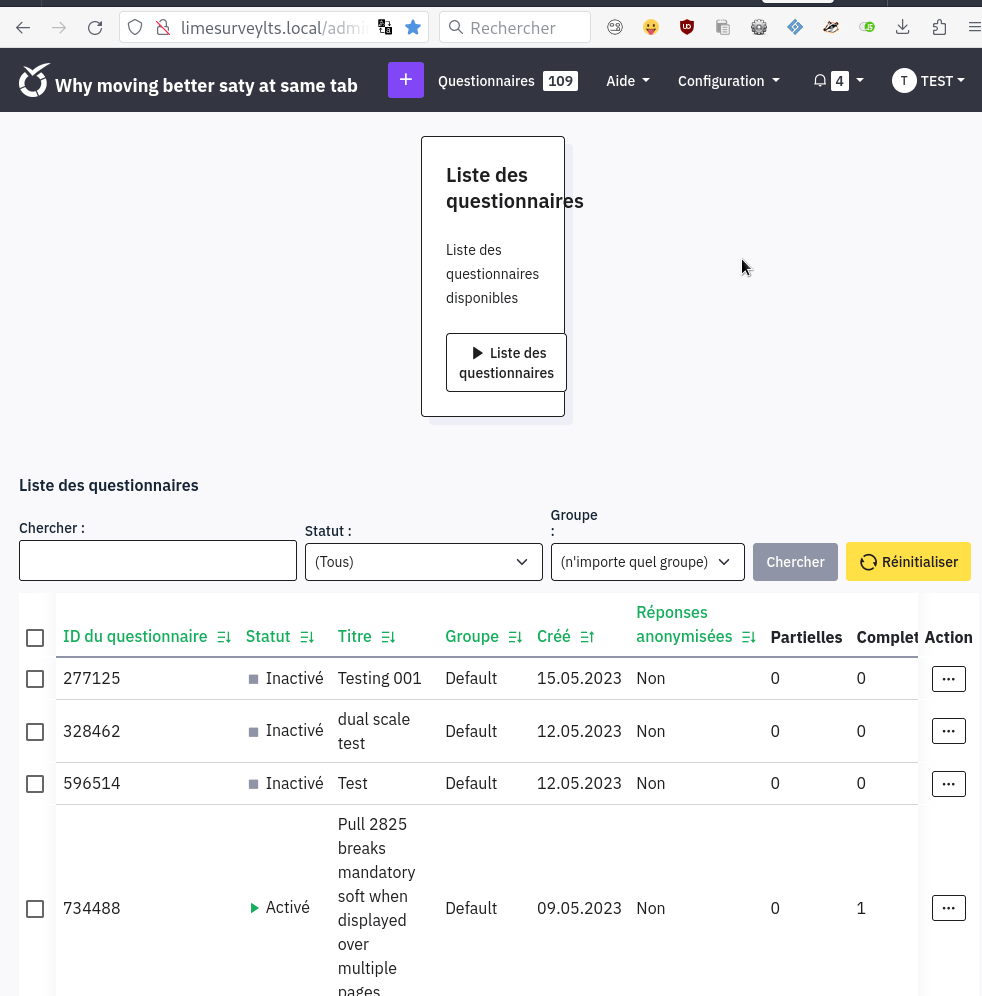The width and height of the screenshot is (982, 996).
Task: Open the Aide menu
Action: (627, 81)
